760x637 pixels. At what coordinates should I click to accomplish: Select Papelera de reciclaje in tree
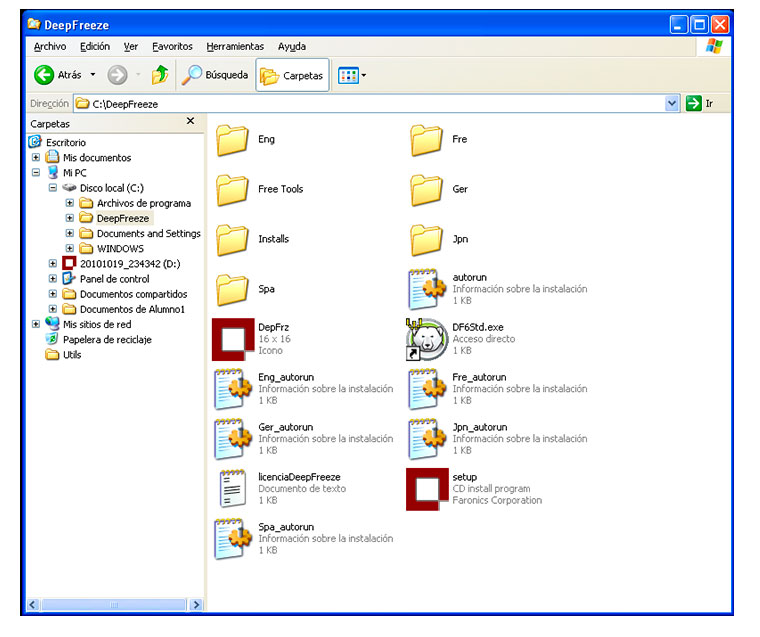click(107, 339)
